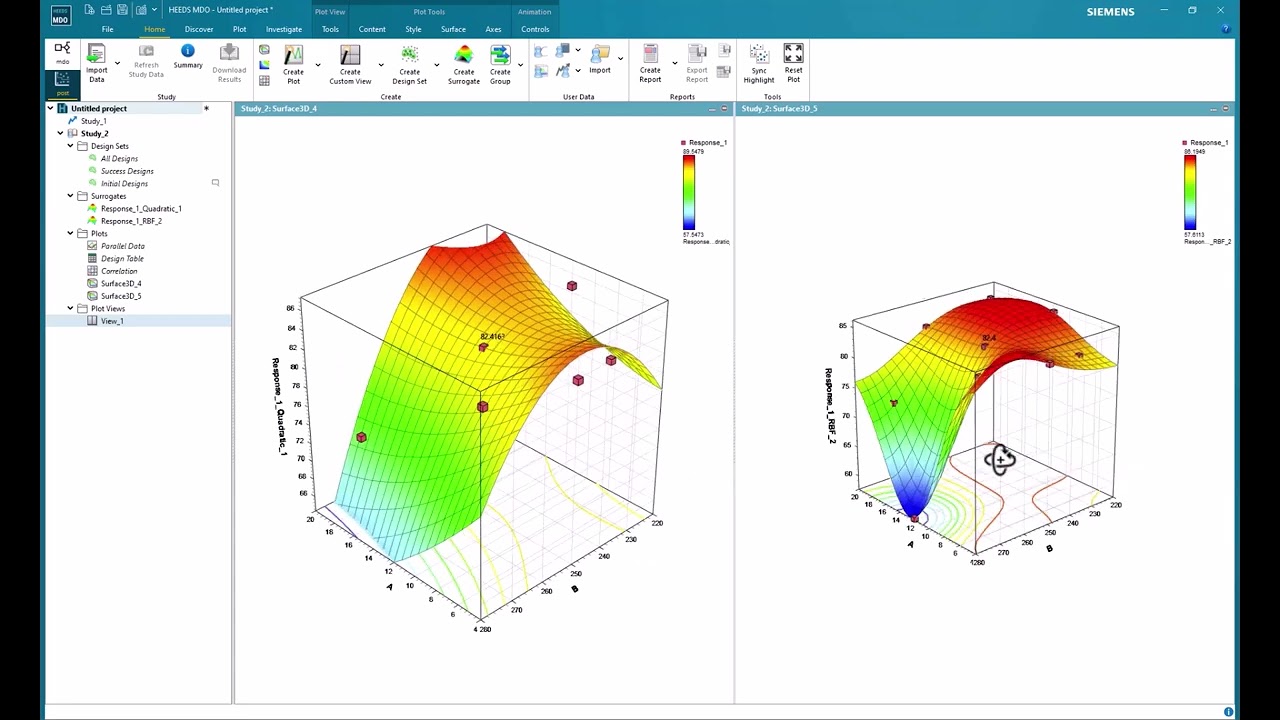Open the quick access toolbar dropdown arrow
Image resolution: width=1280 pixels, height=720 pixels.
(154, 10)
